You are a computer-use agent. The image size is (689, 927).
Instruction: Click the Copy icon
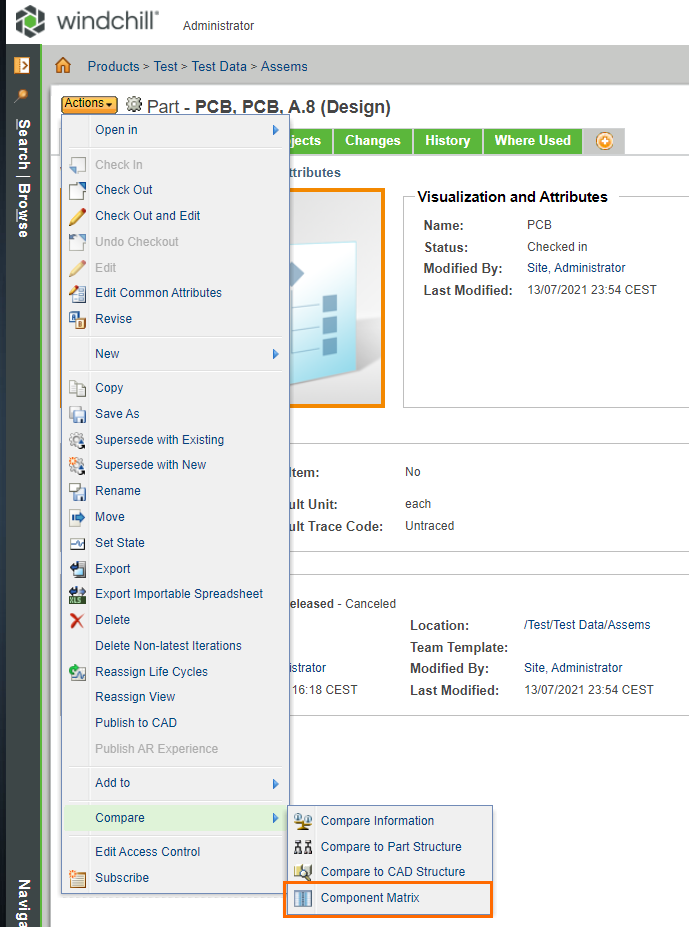pos(77,388)
